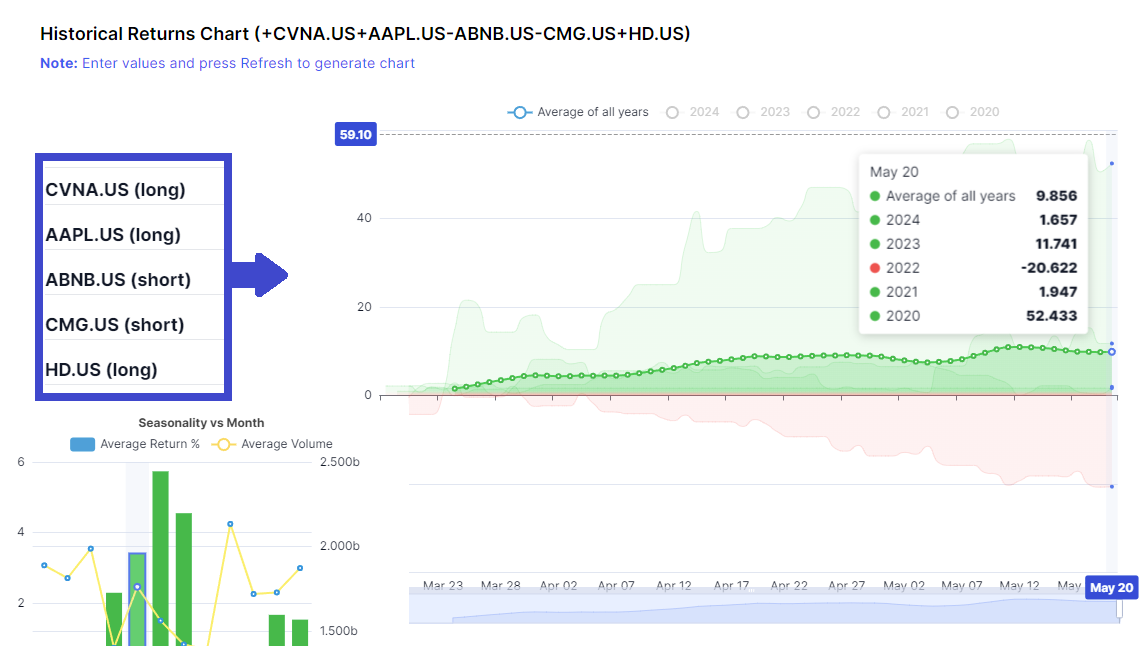Viewport: 1144px width, 646px height.
Task: Toggle the 2021 legend series
Action: point(903,112)
